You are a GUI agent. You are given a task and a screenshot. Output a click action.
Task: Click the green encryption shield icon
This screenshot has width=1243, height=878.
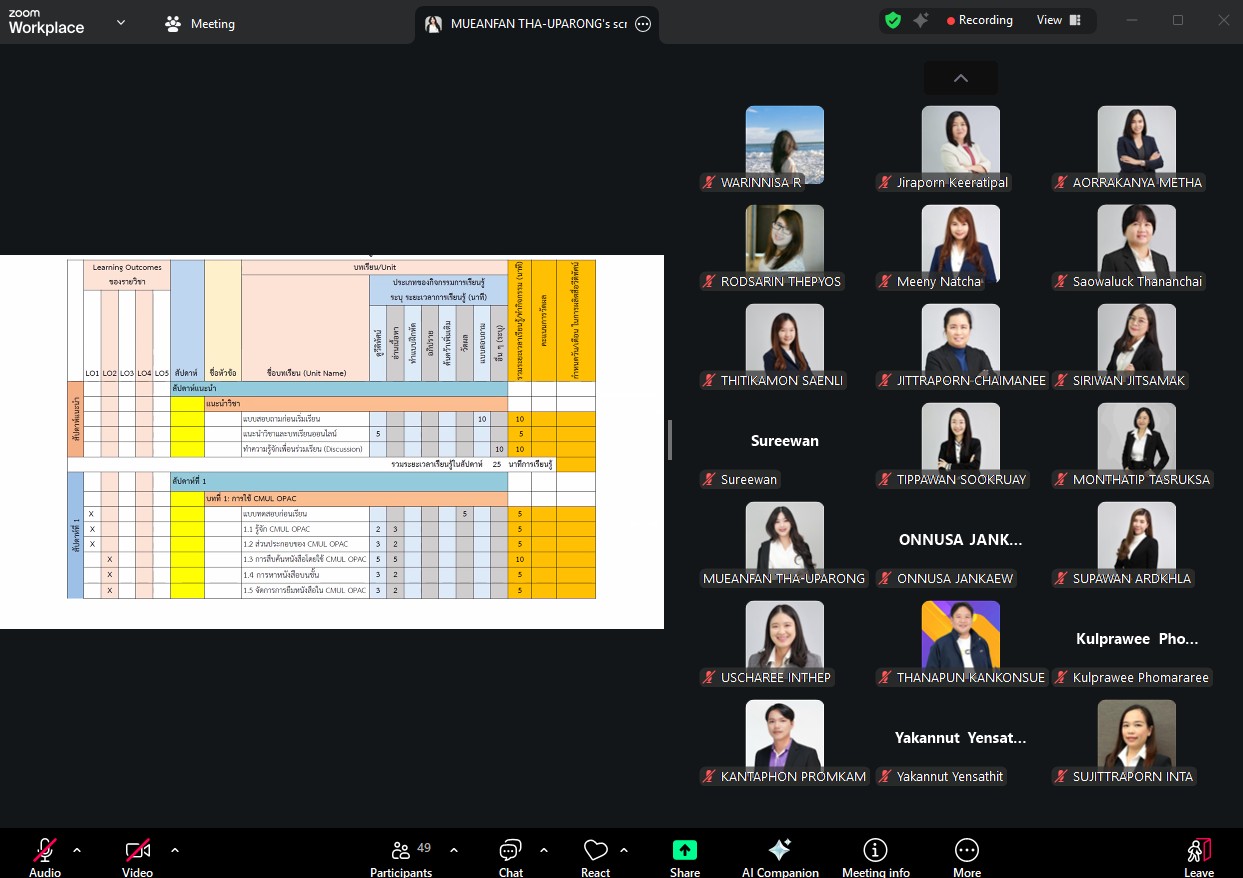pos(892,20)
